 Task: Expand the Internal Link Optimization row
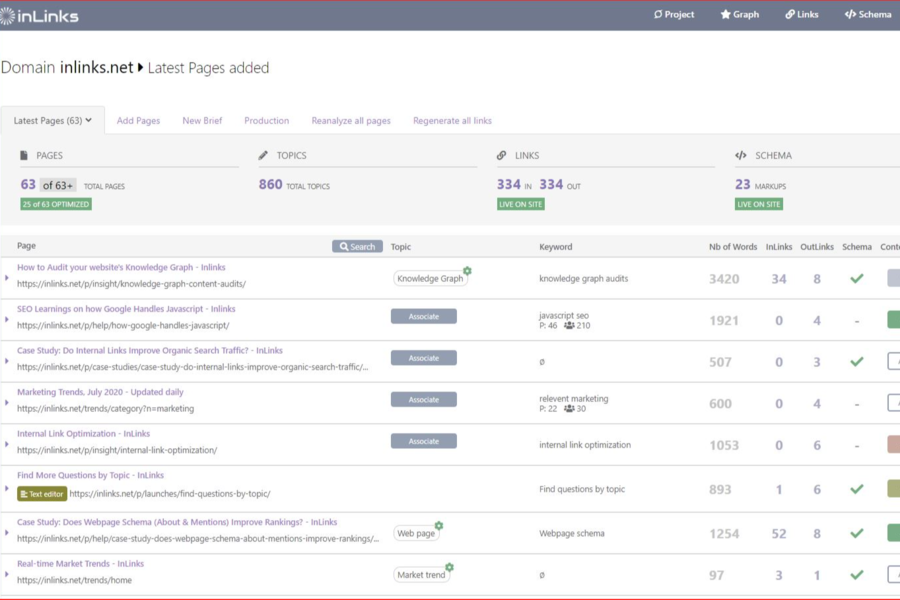point(7,444)
